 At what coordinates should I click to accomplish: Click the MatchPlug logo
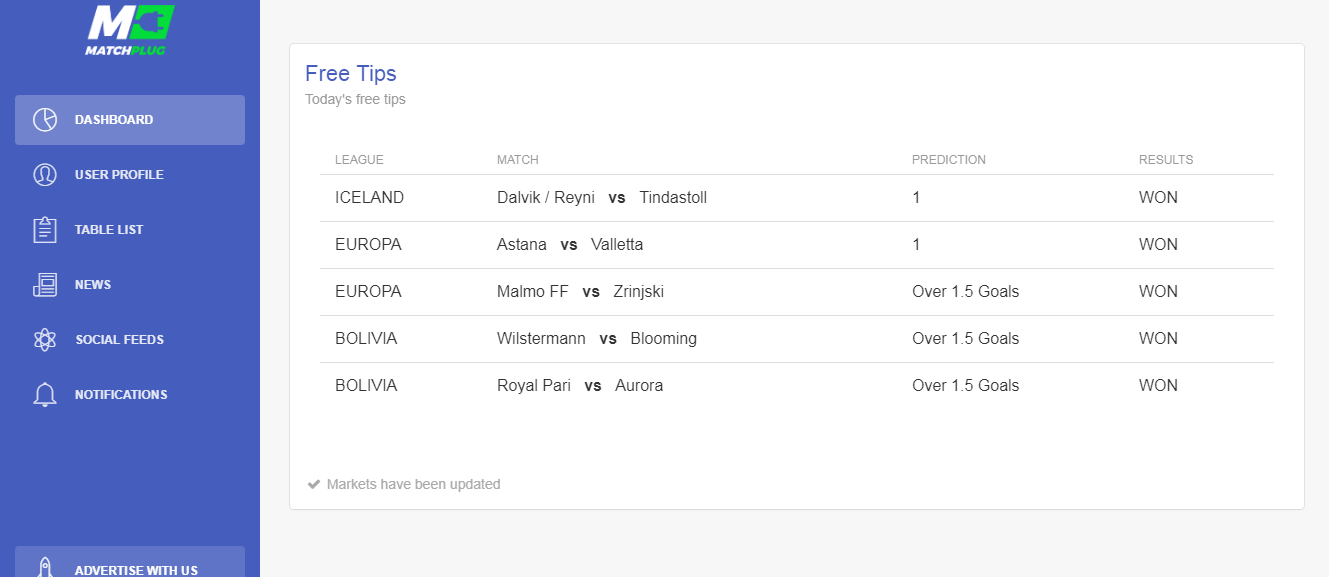point(130,30)
